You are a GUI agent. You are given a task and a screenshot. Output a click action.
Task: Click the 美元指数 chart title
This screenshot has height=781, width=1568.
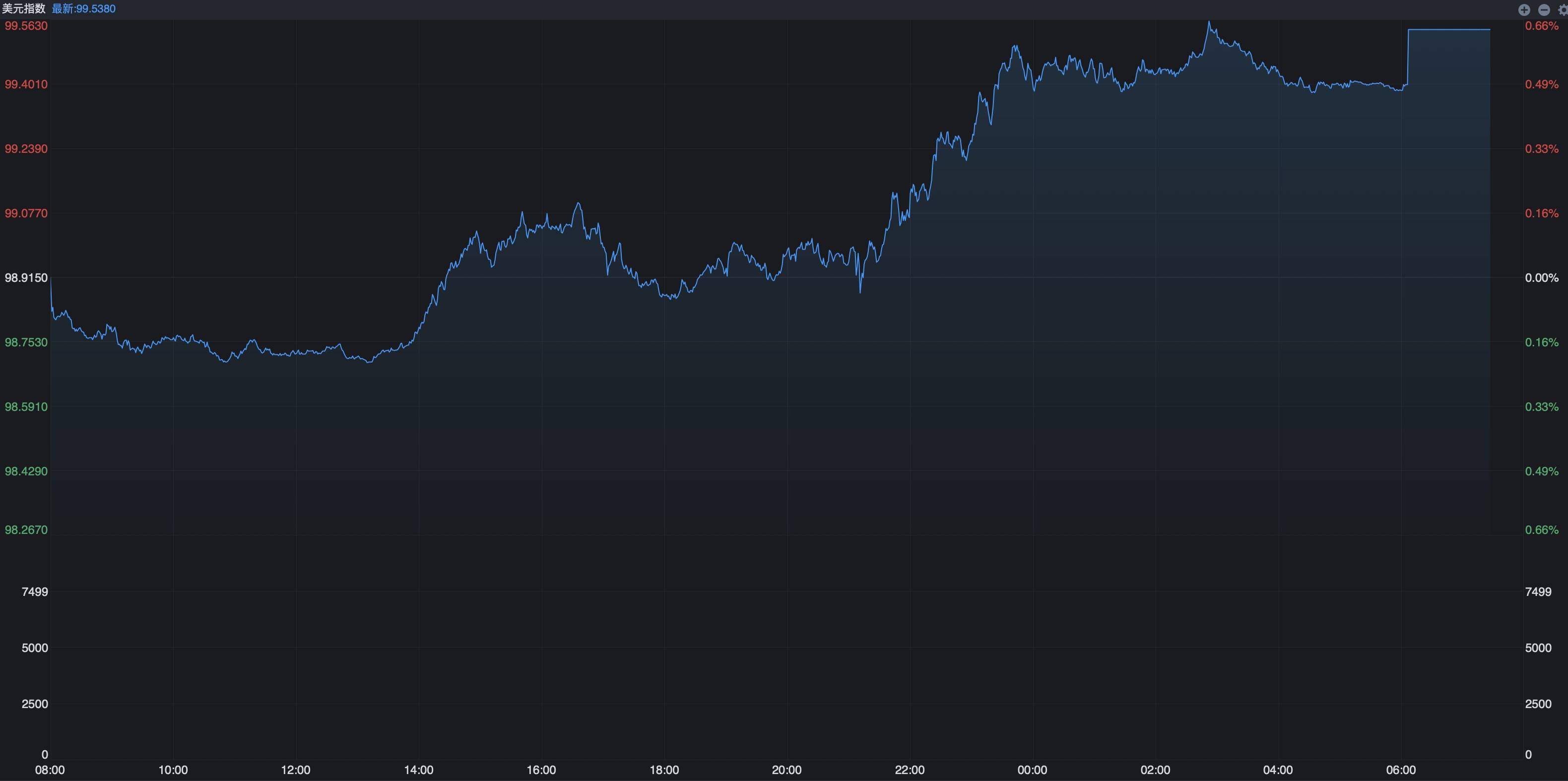(x=24, y=8)
